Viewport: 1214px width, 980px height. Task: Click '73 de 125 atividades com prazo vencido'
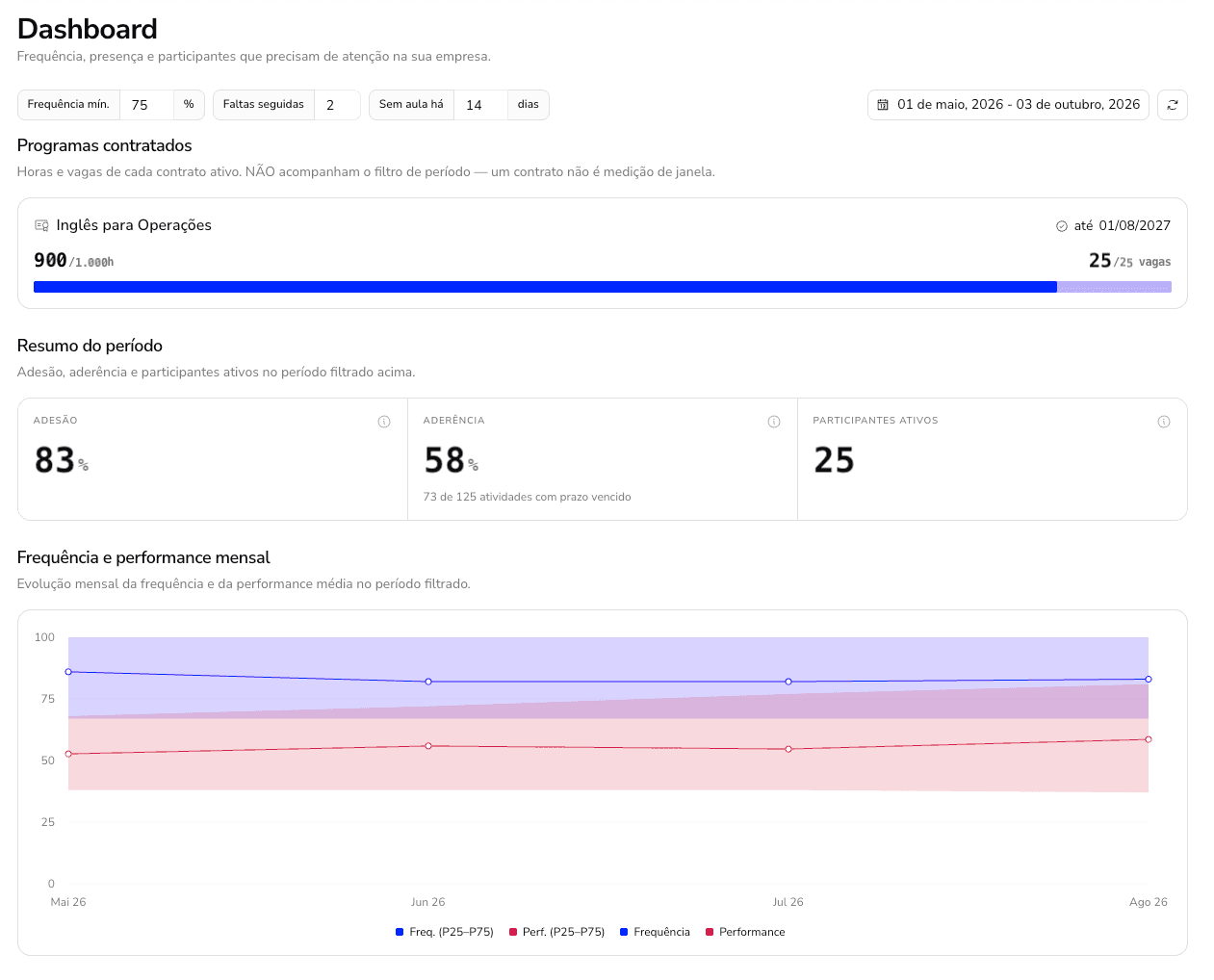point(528,497)
